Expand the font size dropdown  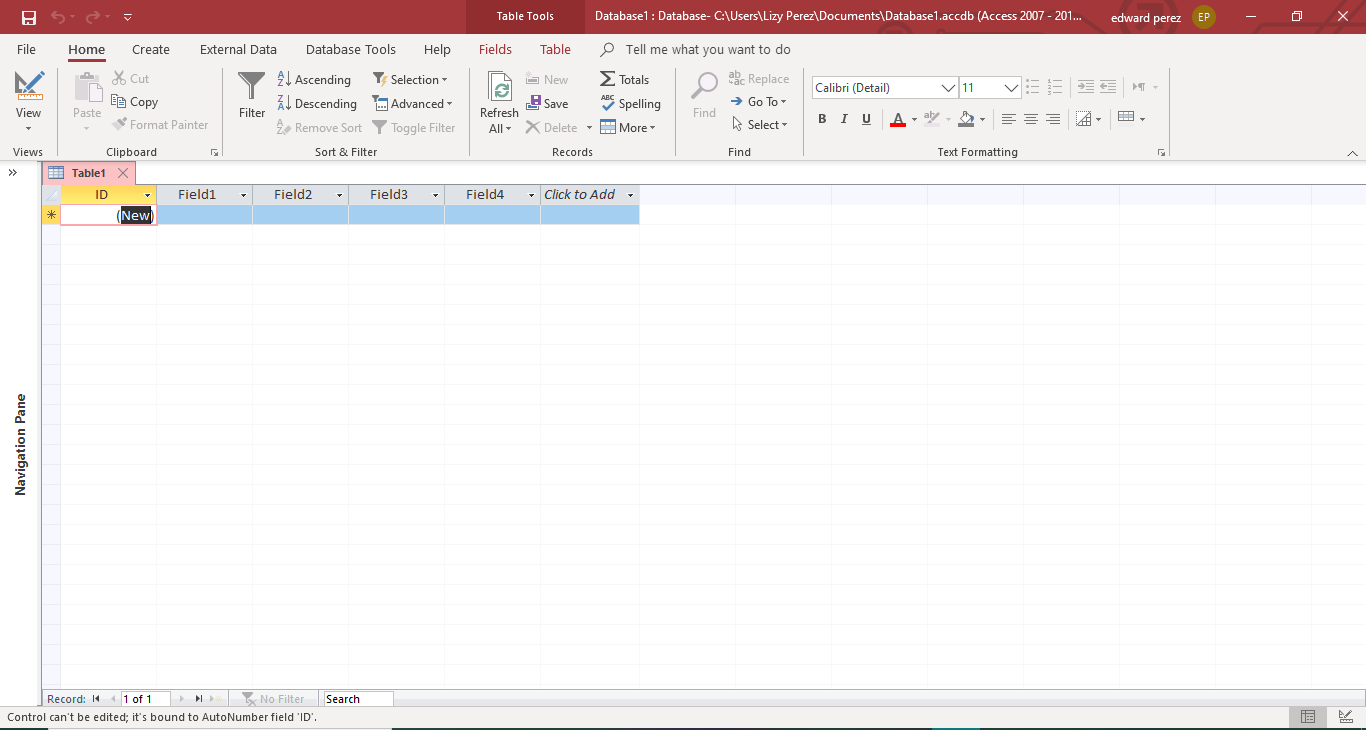(1012, 88)
